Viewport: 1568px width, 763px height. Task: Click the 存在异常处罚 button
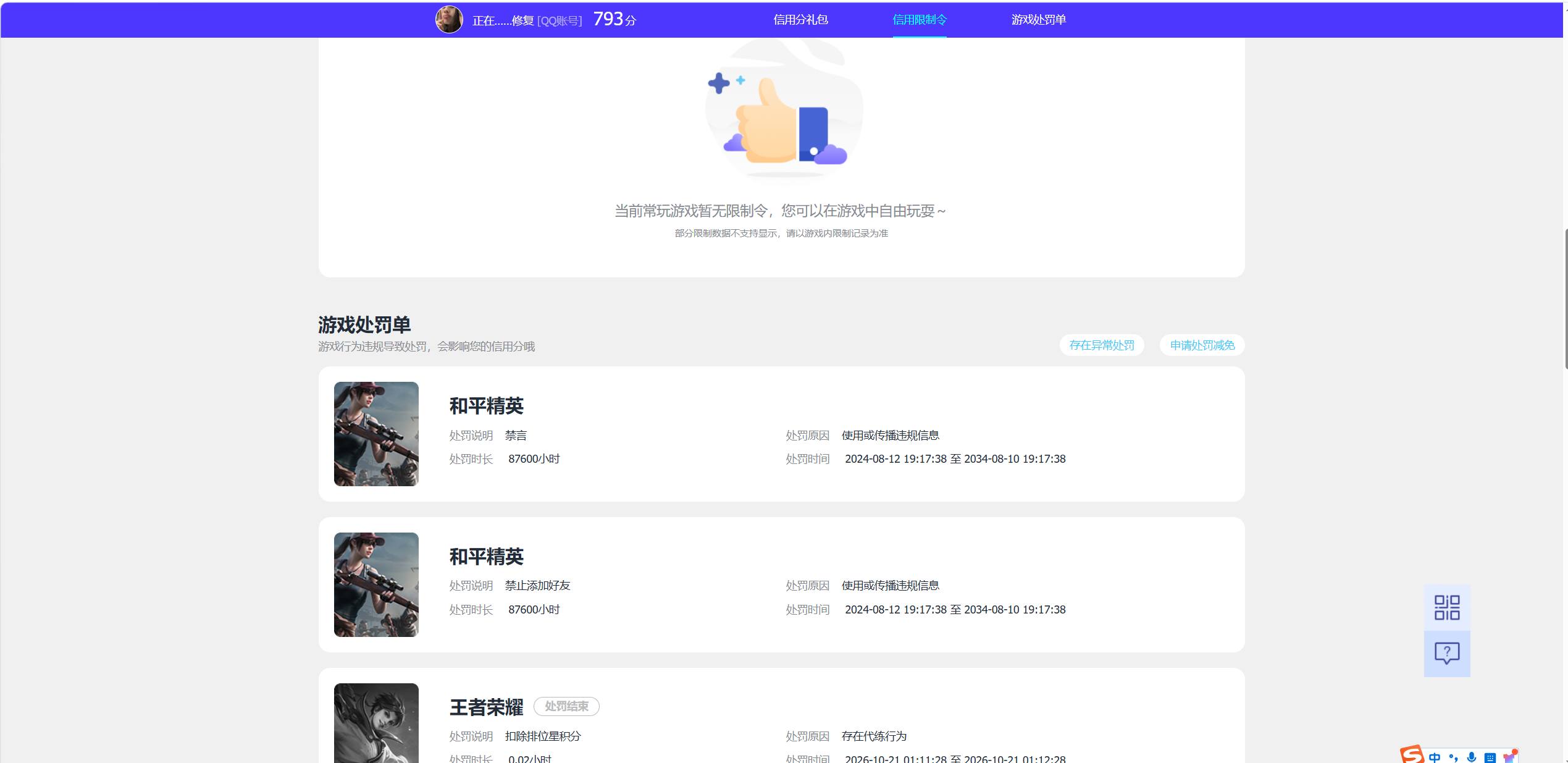(1102, 345)
